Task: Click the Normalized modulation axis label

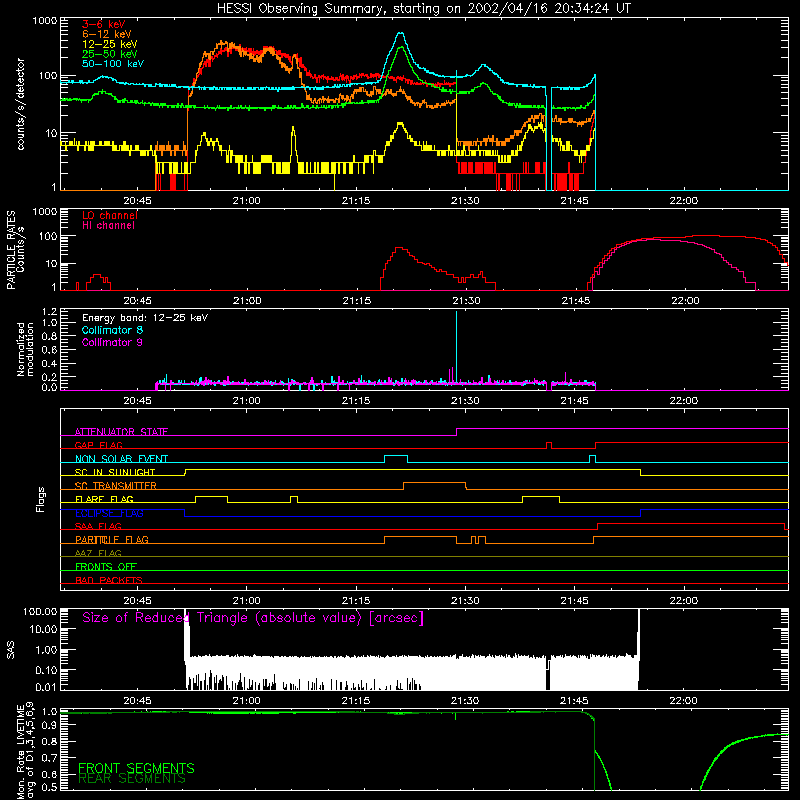Action: 26,349
